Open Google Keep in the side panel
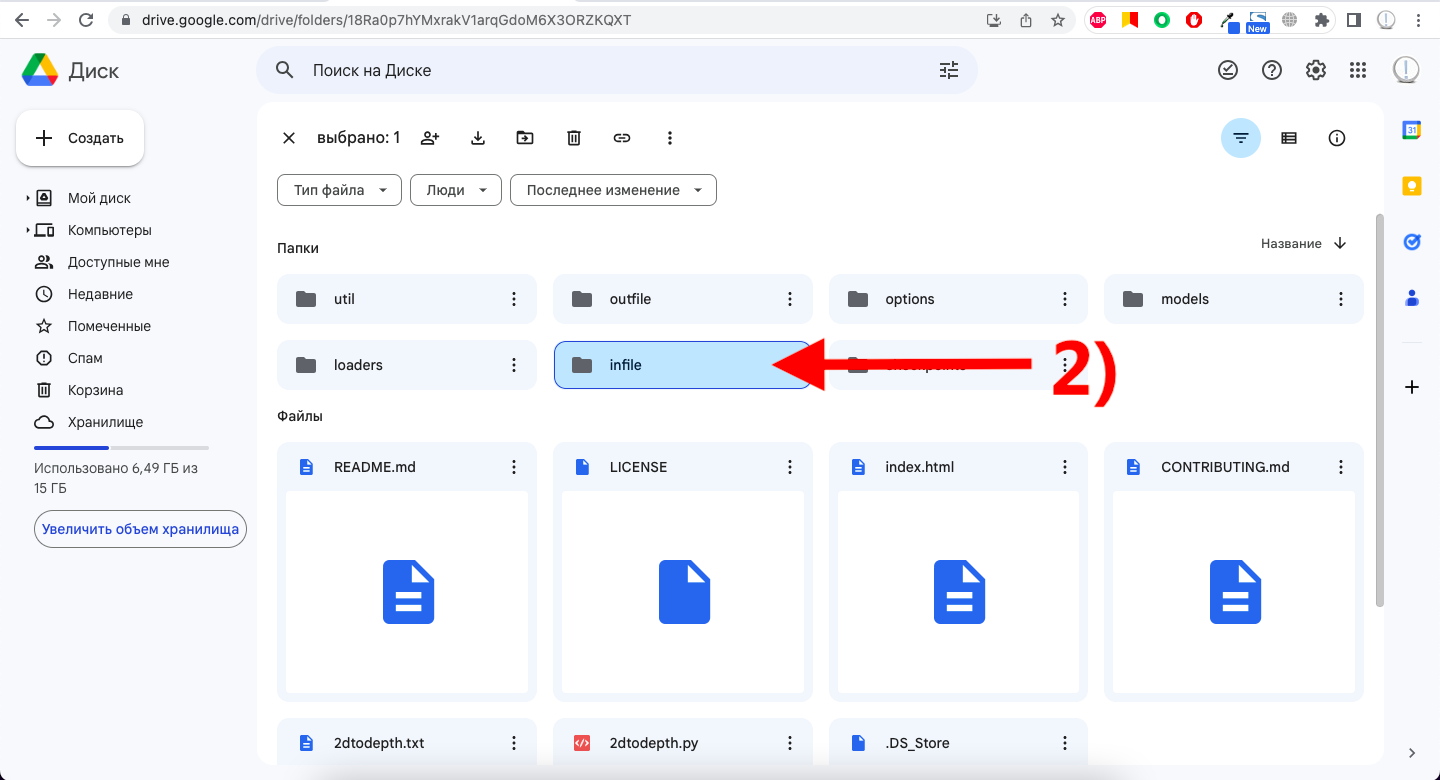This screenshot has width=1440, height=780. click(x=1412, y=186)
